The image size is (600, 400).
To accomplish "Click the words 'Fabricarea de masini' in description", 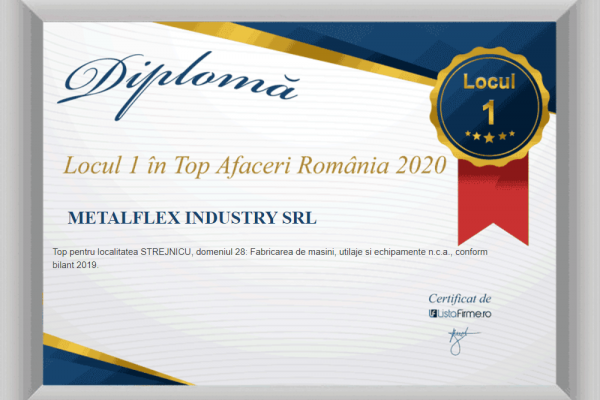I will point(314,252).
